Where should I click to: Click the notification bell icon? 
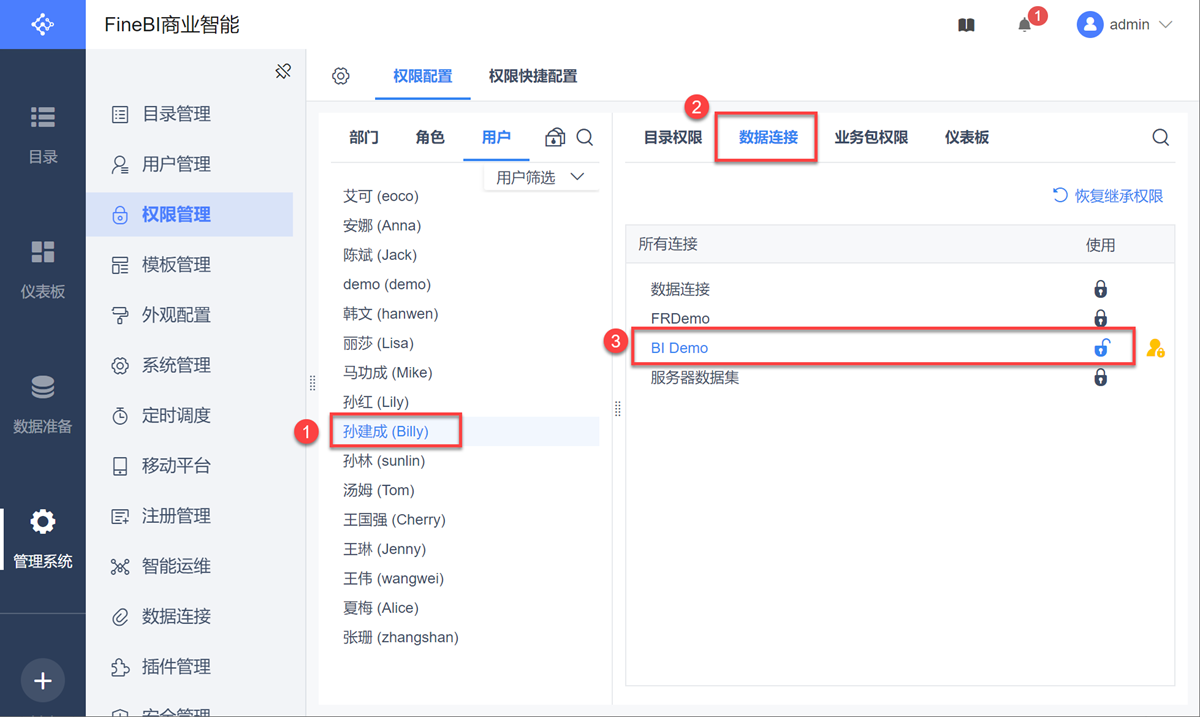(x=1025, y=25)
